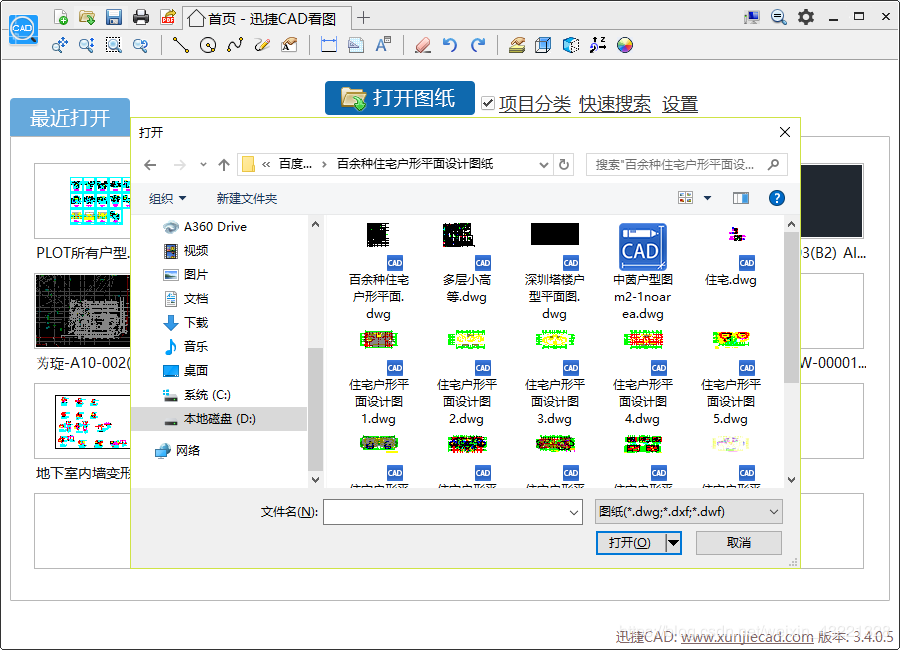The height and width of the screenshot is (650, 900).
Task: Open the www.xunjiecad.com link
Action: (x=747, y=637)
